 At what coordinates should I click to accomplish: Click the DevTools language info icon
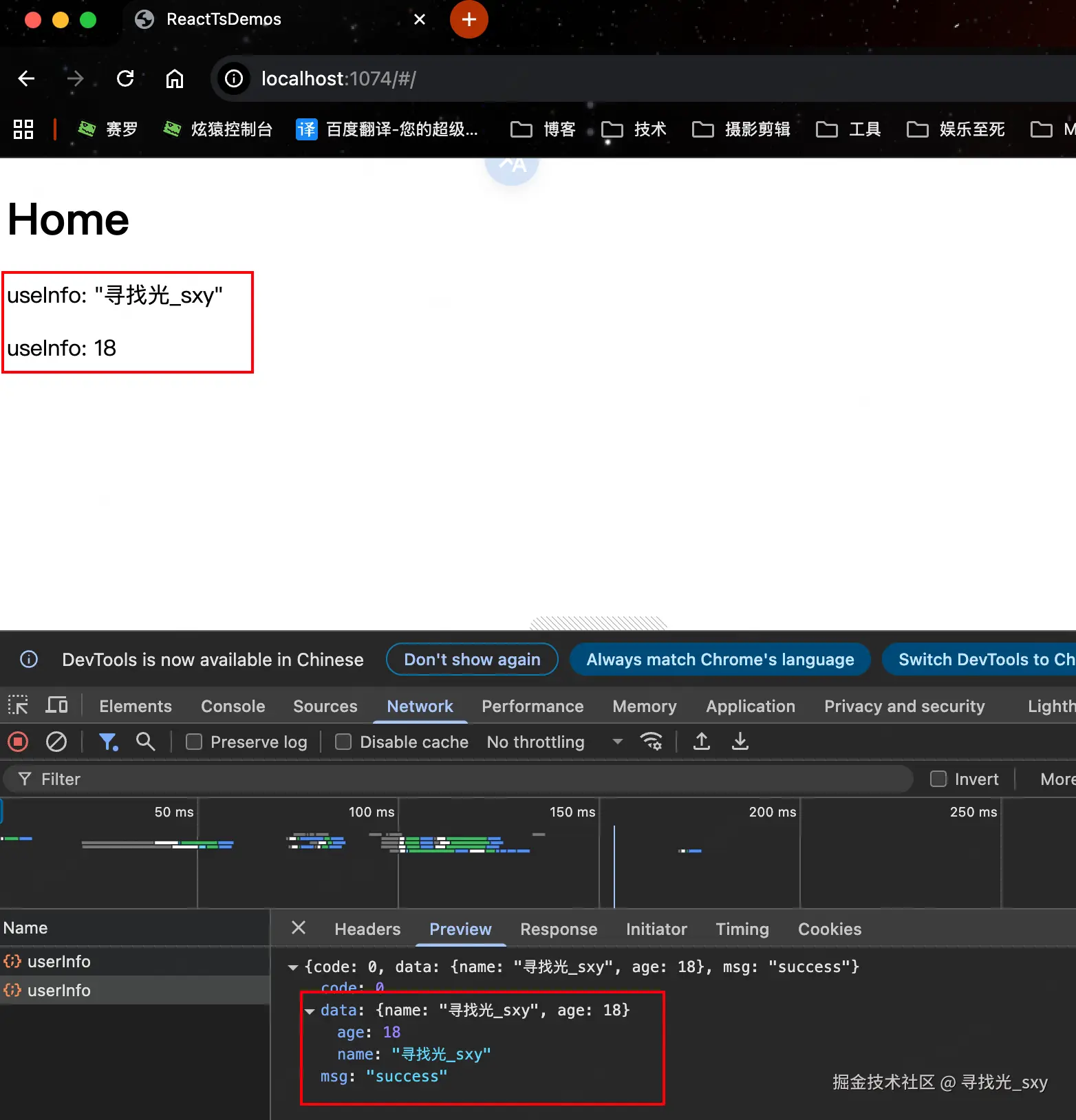click(29, 659)
